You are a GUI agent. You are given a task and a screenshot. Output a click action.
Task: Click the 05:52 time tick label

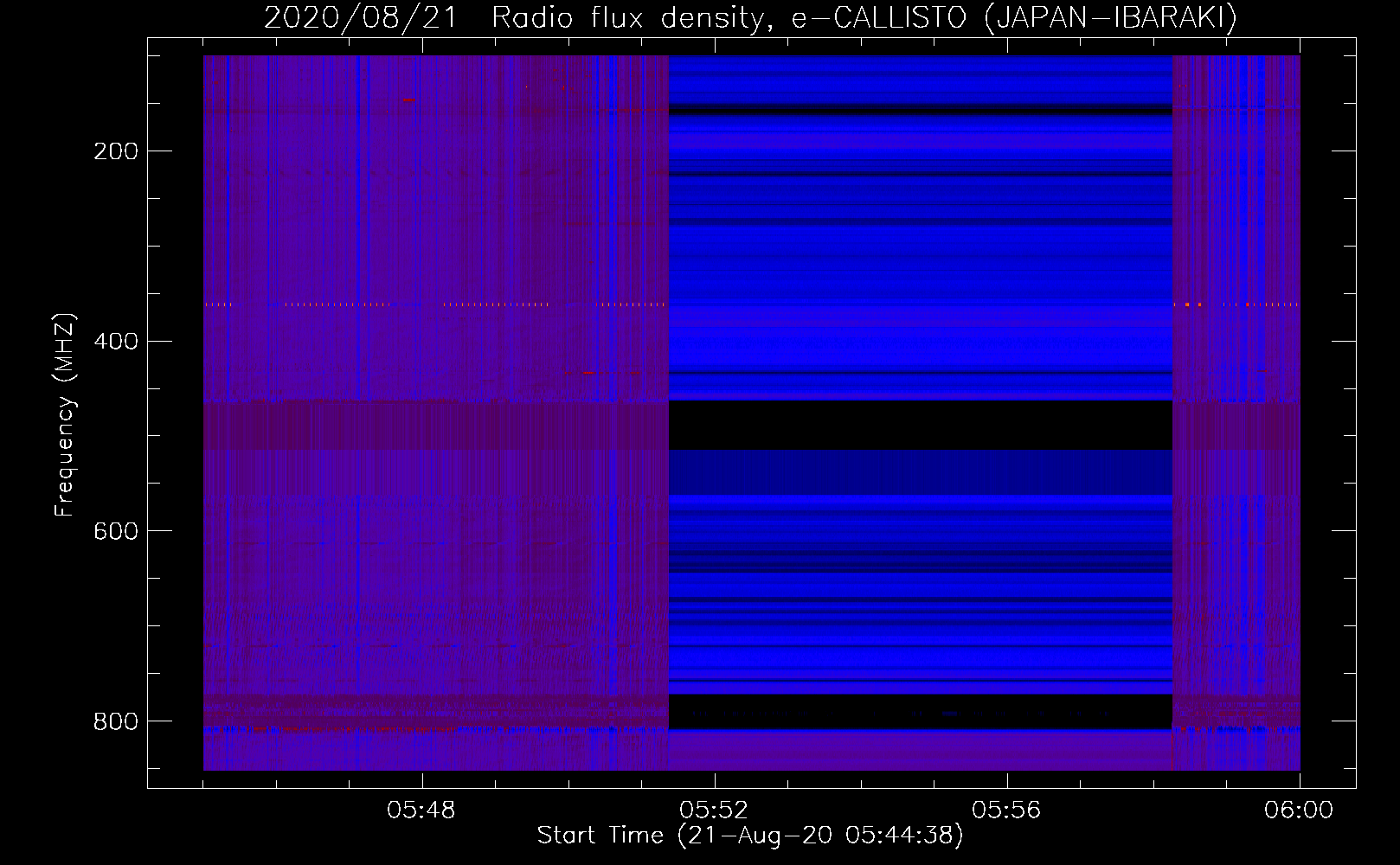[714, 811]
